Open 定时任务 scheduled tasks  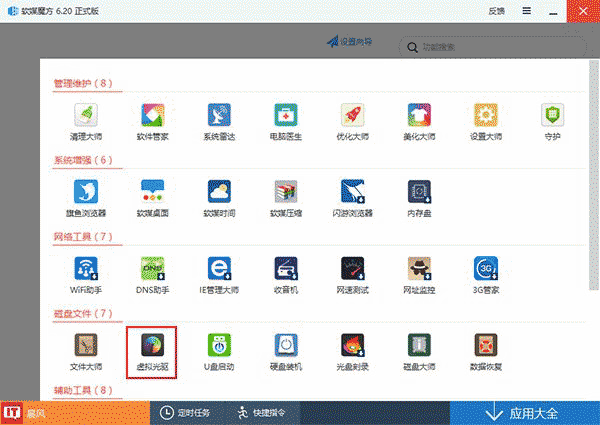(185, 413)
